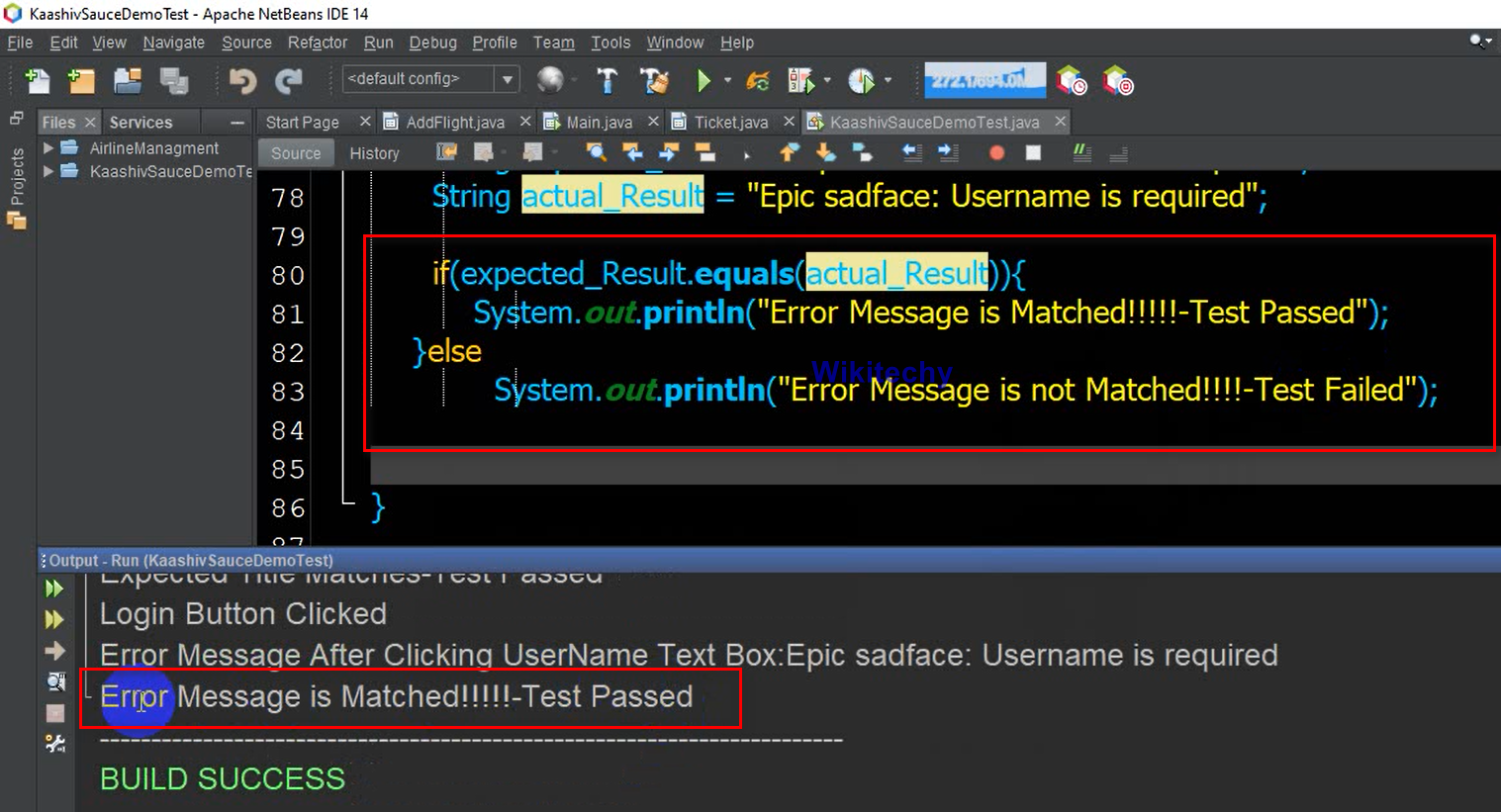The image size is (1501, 812).
Task: Click the Clean and Build project icon
Action: [x=654, y=80]
